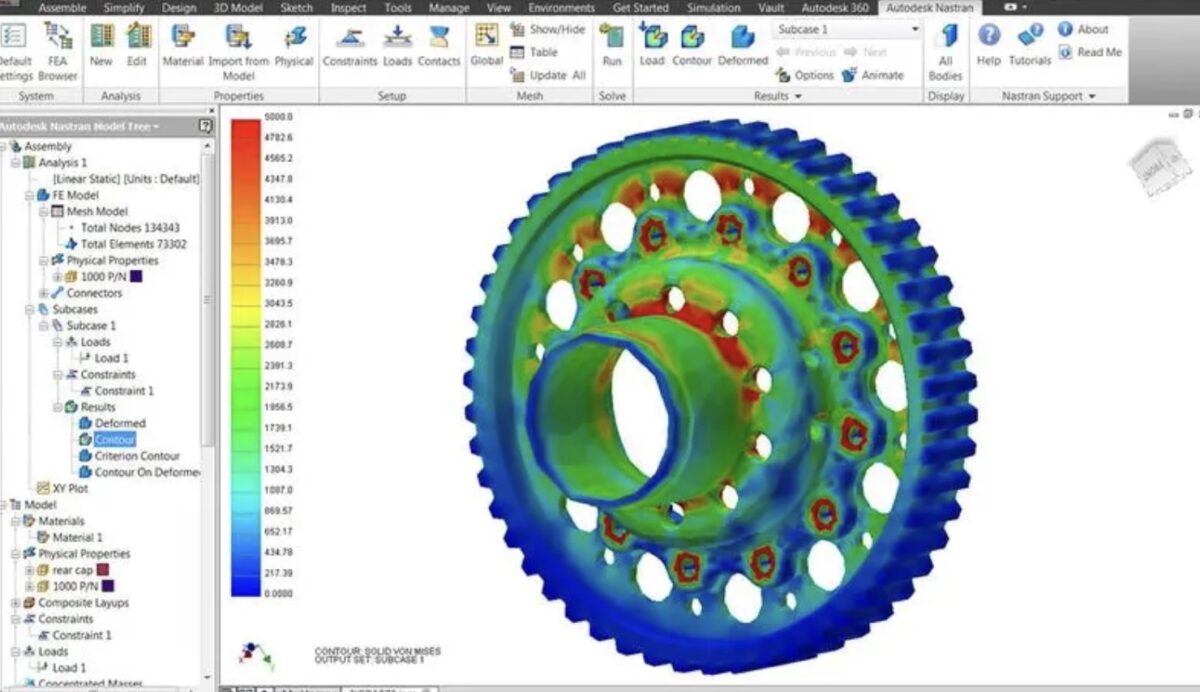The height and width of the screenshot is (692, 1200).
Task: Open the Read Me file
Action: point(1090,52)
